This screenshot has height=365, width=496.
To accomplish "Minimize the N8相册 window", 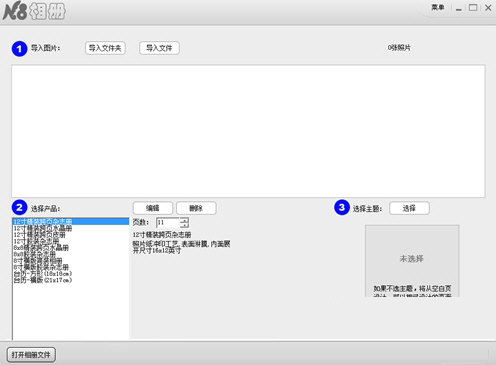I will (x=459, y=8).
